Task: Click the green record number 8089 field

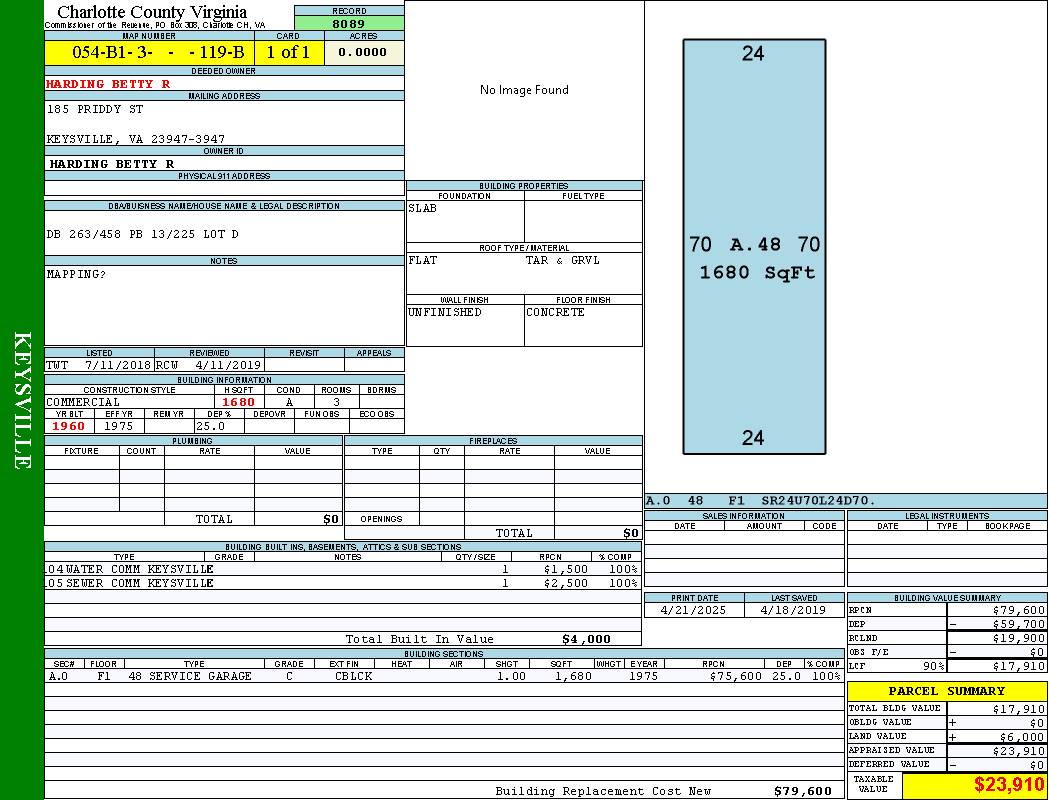Action: point(349,23)
